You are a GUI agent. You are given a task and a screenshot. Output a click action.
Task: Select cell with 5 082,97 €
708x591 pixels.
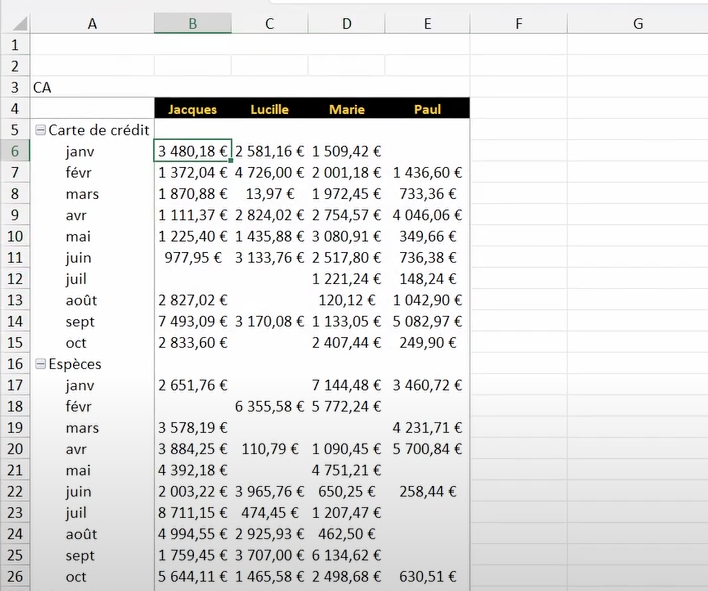coord(427,321)
